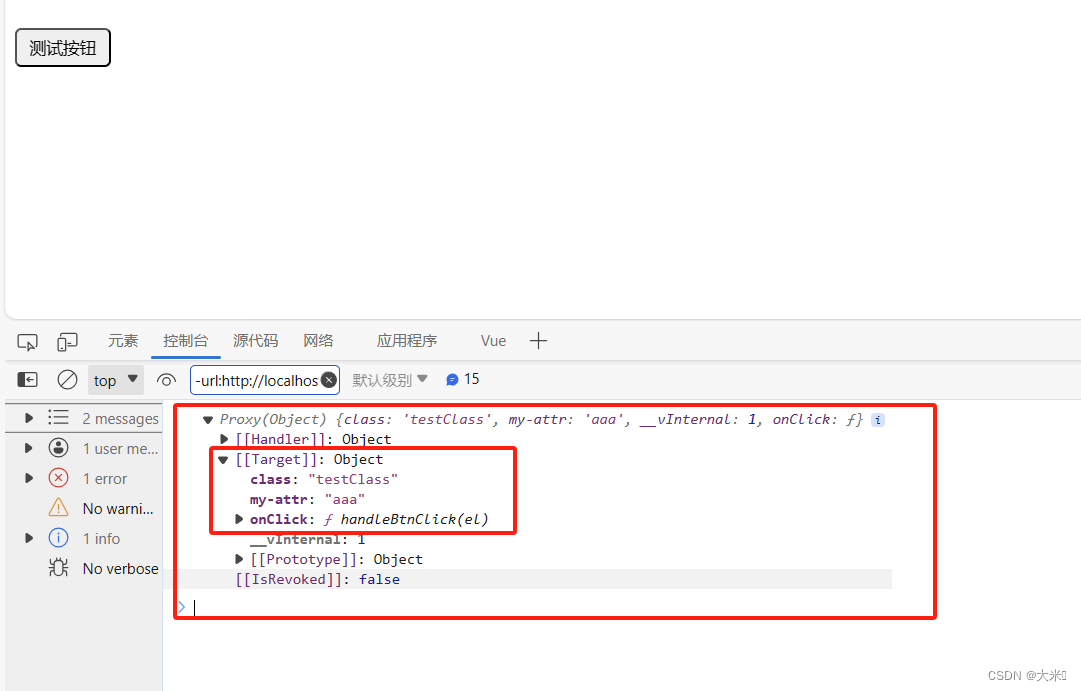Select the inspect element tool icon
1081x691 pixels.
[27, 341]
